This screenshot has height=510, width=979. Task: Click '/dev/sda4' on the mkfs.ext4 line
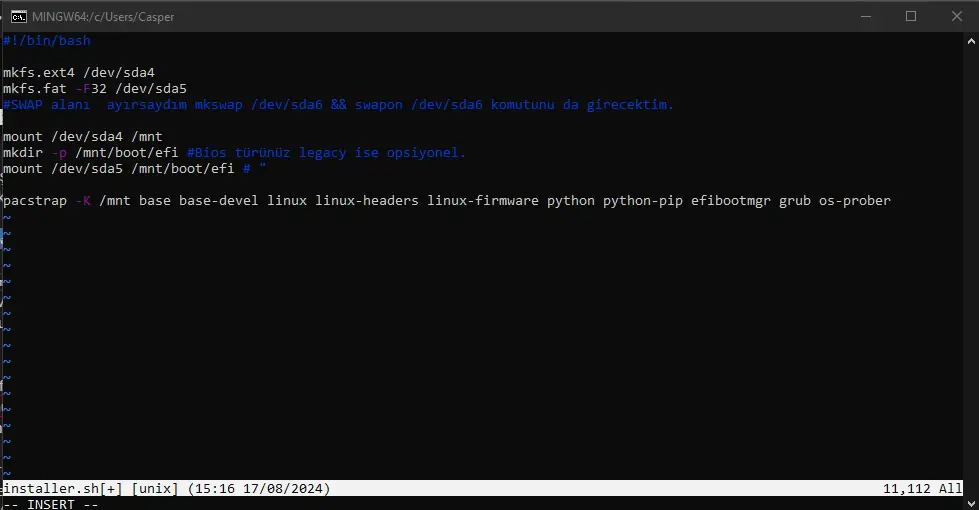[119, 72]
